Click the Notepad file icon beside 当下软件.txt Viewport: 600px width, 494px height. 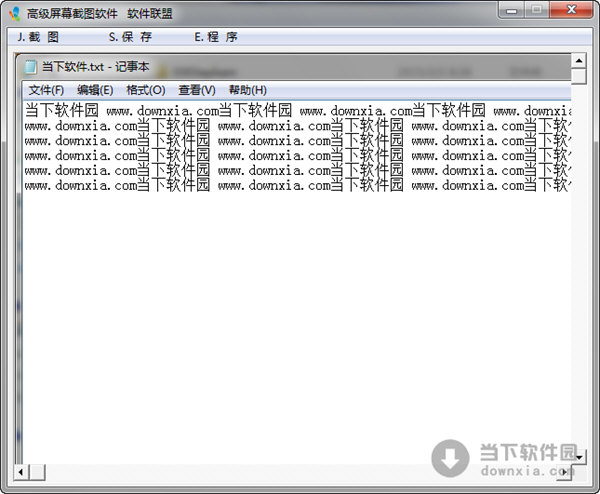(30, 67)
